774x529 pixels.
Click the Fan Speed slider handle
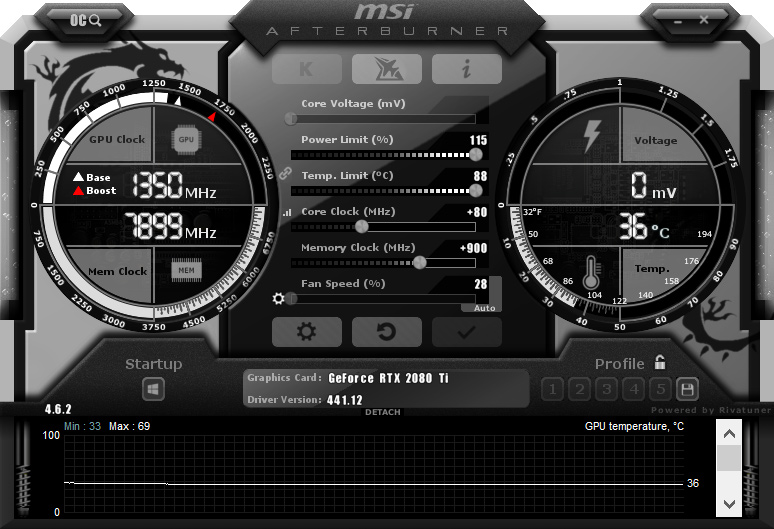(x=291, y=299)
